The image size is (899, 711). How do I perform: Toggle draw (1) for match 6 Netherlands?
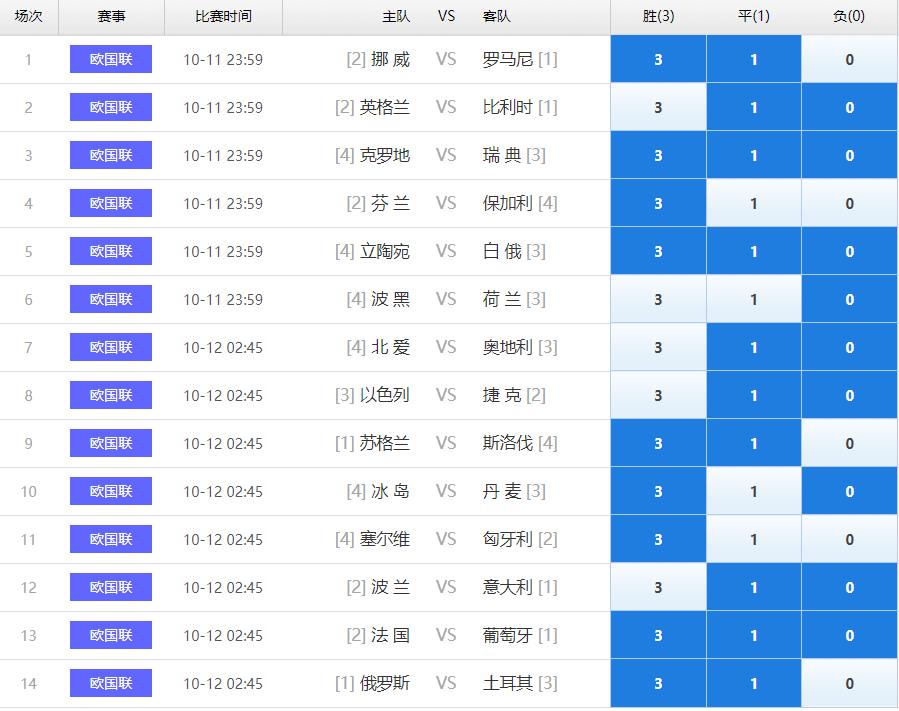click(754, 299)
